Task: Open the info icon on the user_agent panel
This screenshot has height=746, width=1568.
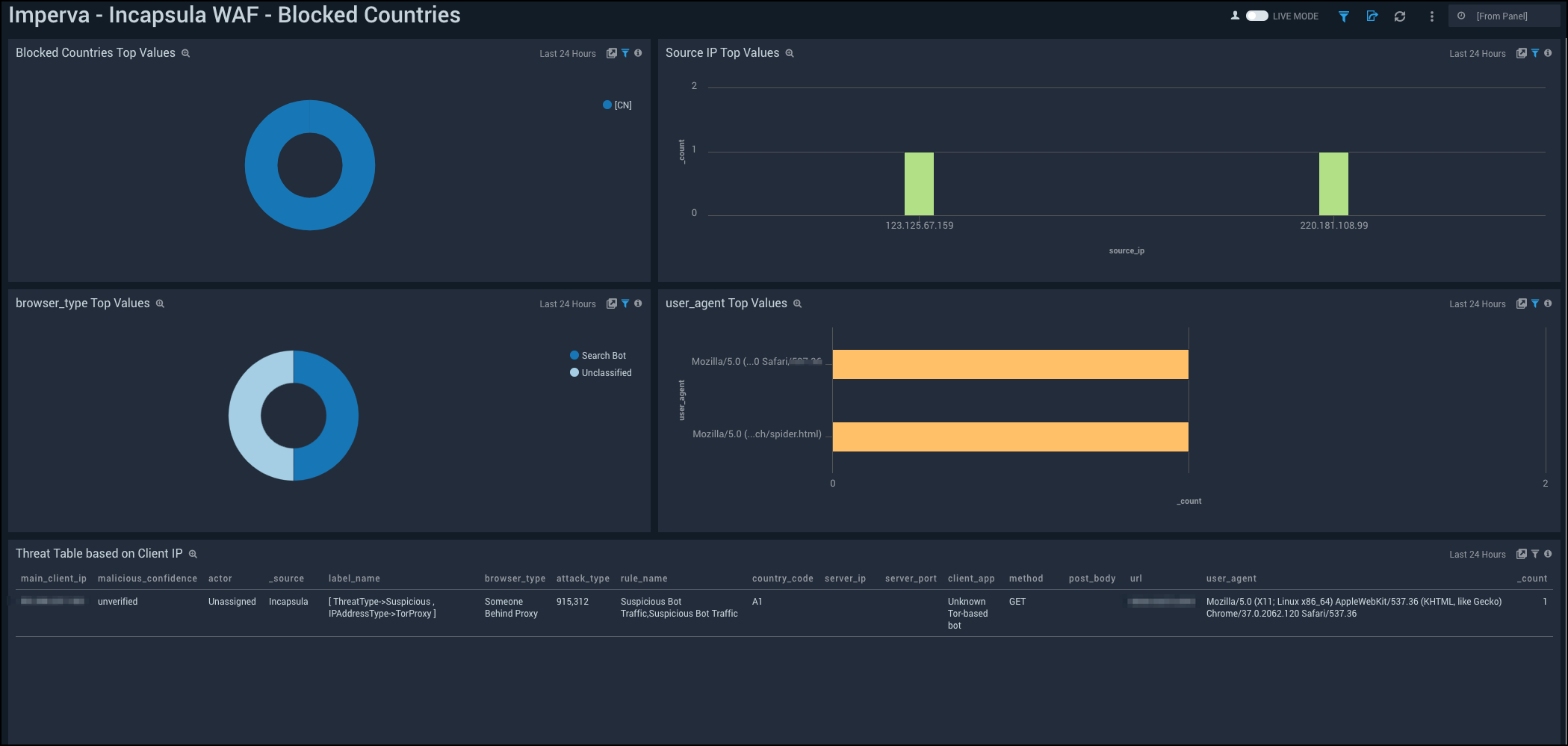Action: [x=1548, y=303]
